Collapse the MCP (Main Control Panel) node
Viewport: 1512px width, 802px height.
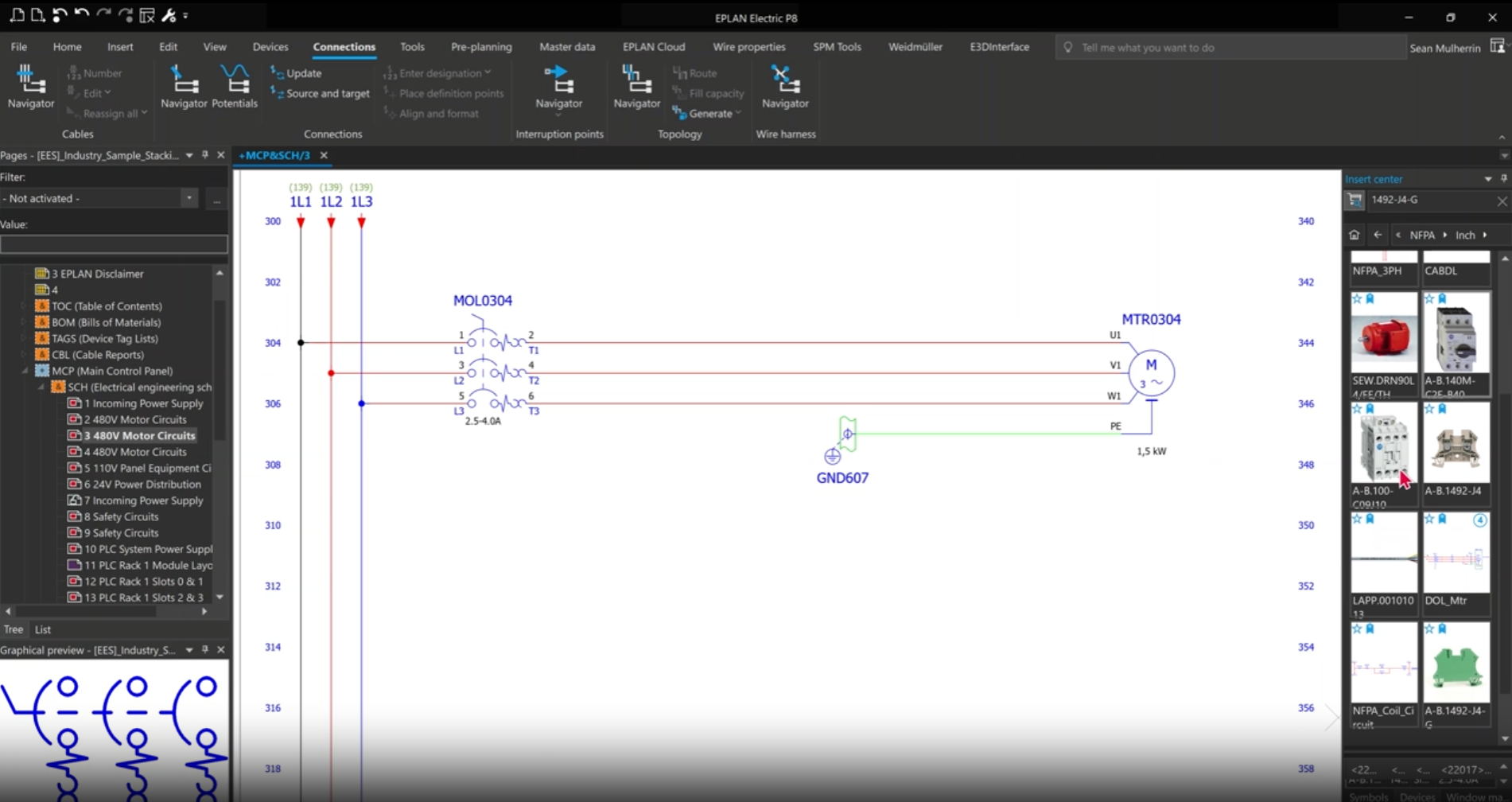click(25, 371)
